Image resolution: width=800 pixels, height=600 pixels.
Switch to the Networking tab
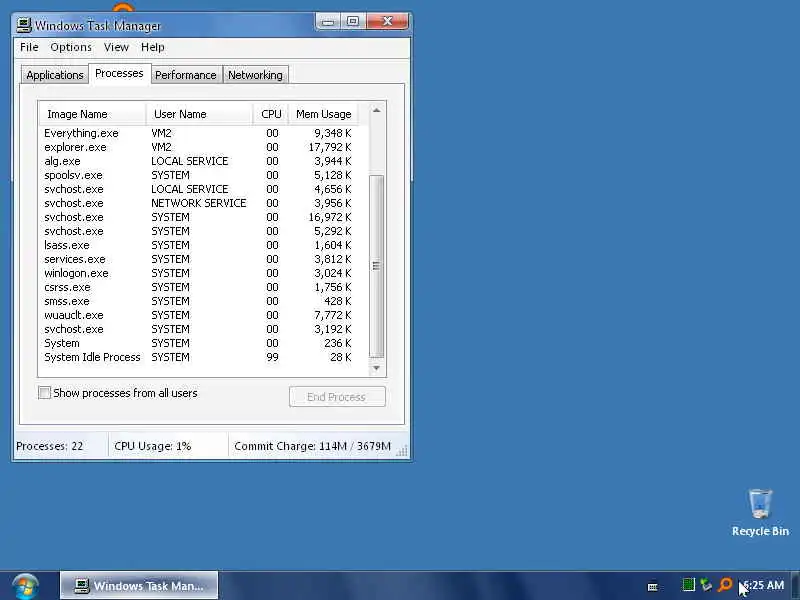point(255,75)
